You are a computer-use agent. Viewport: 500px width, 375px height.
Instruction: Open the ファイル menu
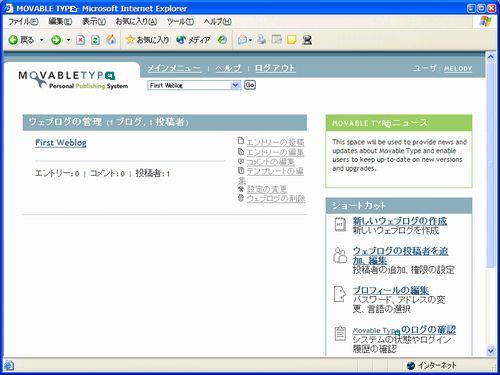pos(23,22)
